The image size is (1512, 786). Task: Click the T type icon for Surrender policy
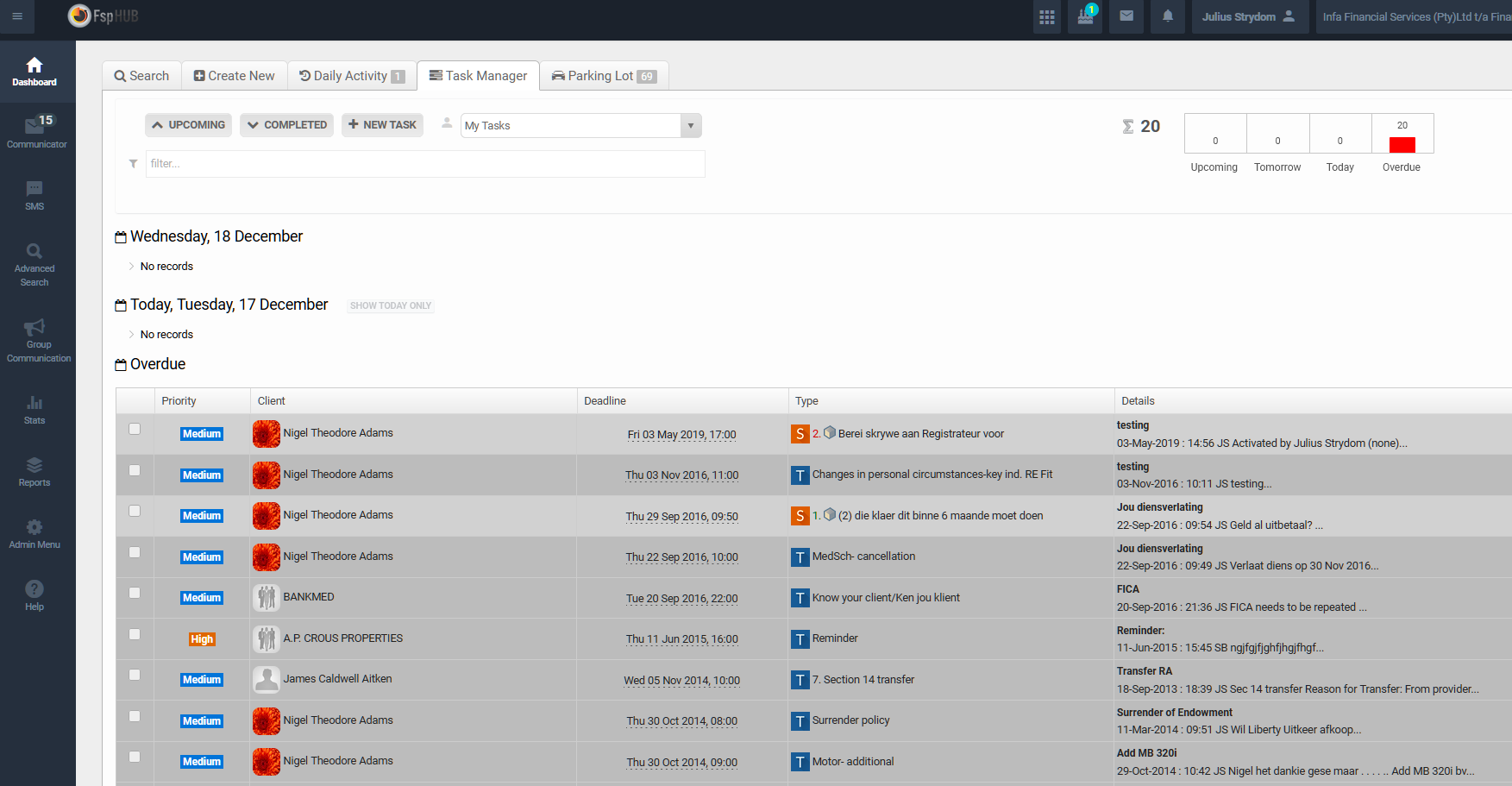(x=800, y=721)
